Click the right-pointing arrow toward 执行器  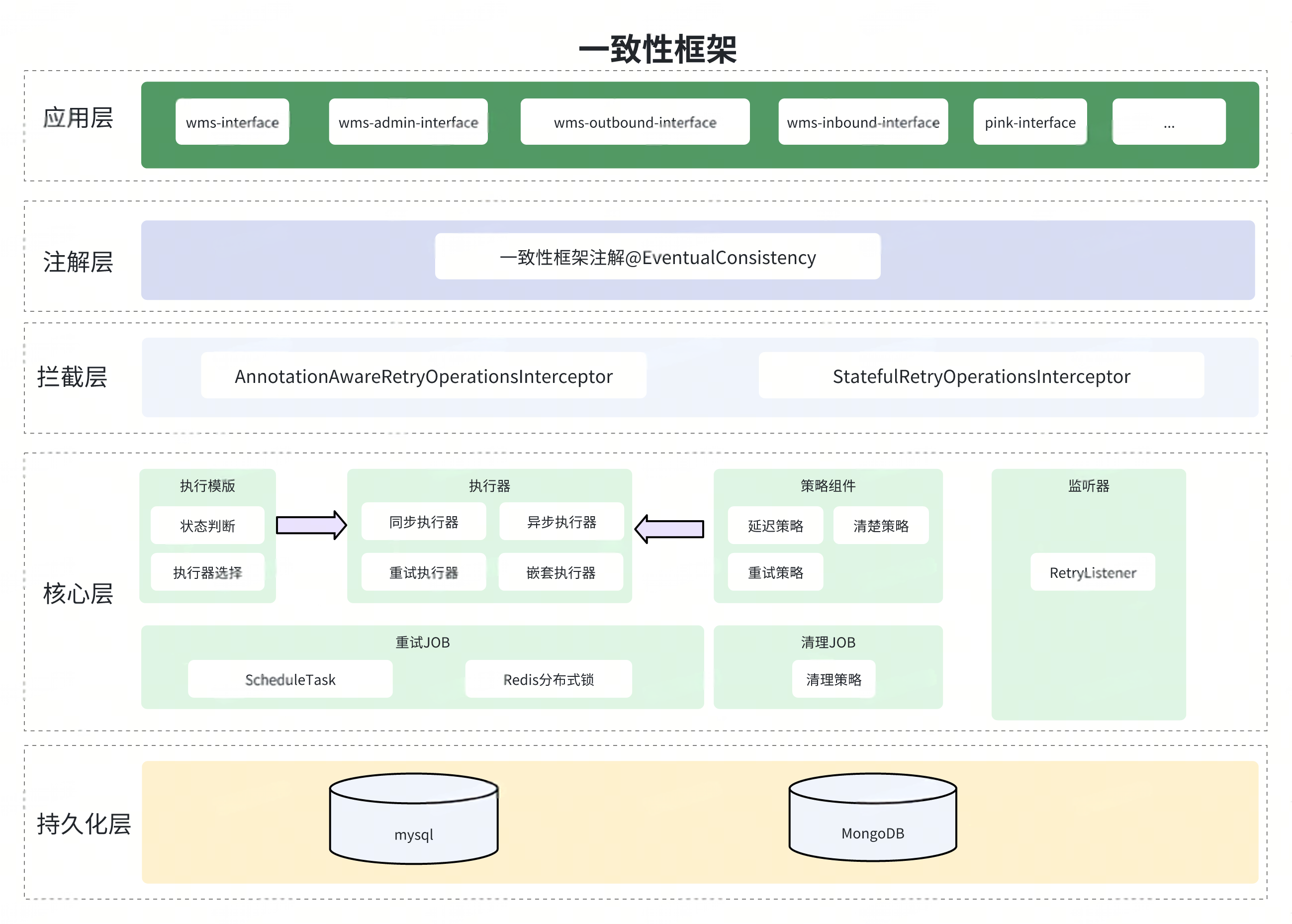point(311,525)
